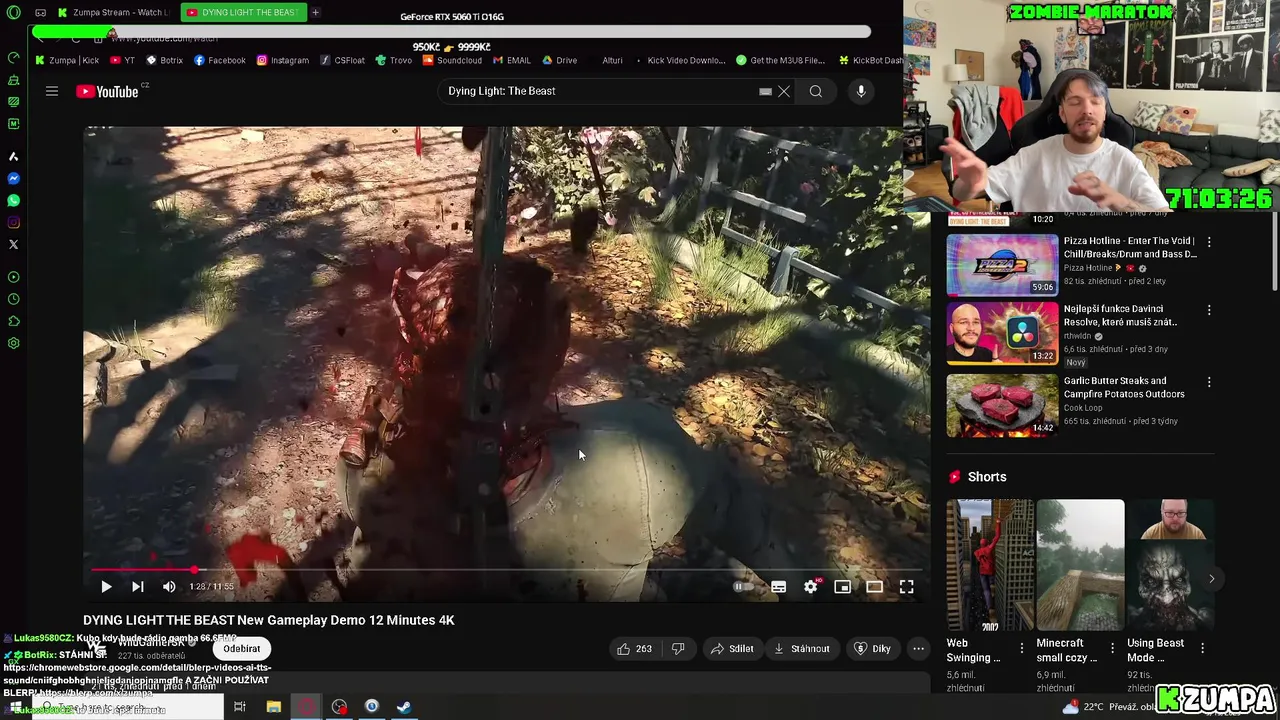Open Opera GX menu logo
Image resolution: width=1280 pixels, height=720 pixels.
13,12
